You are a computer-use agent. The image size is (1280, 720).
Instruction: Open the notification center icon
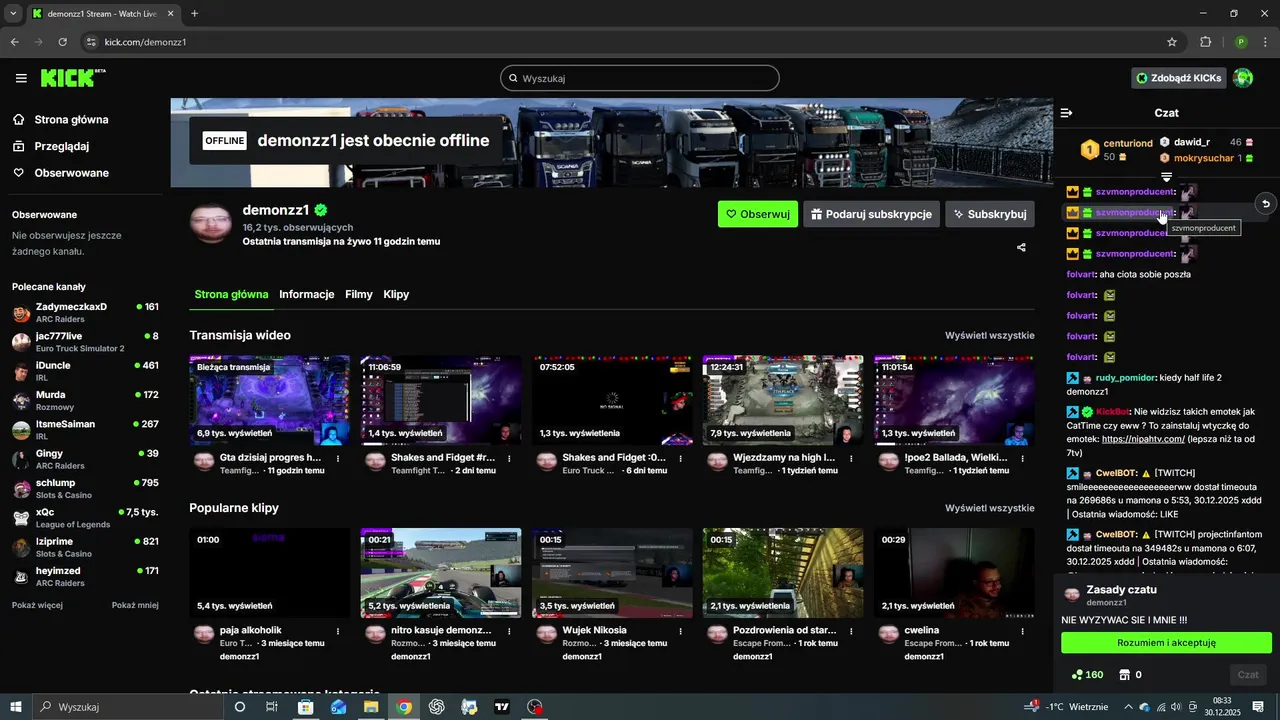1258,707
